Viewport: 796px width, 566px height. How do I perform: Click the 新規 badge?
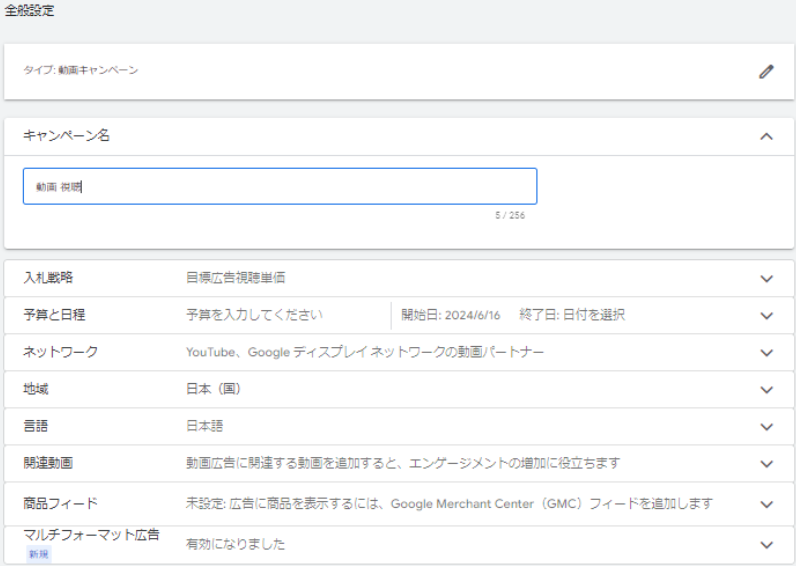tap(39, 554)
